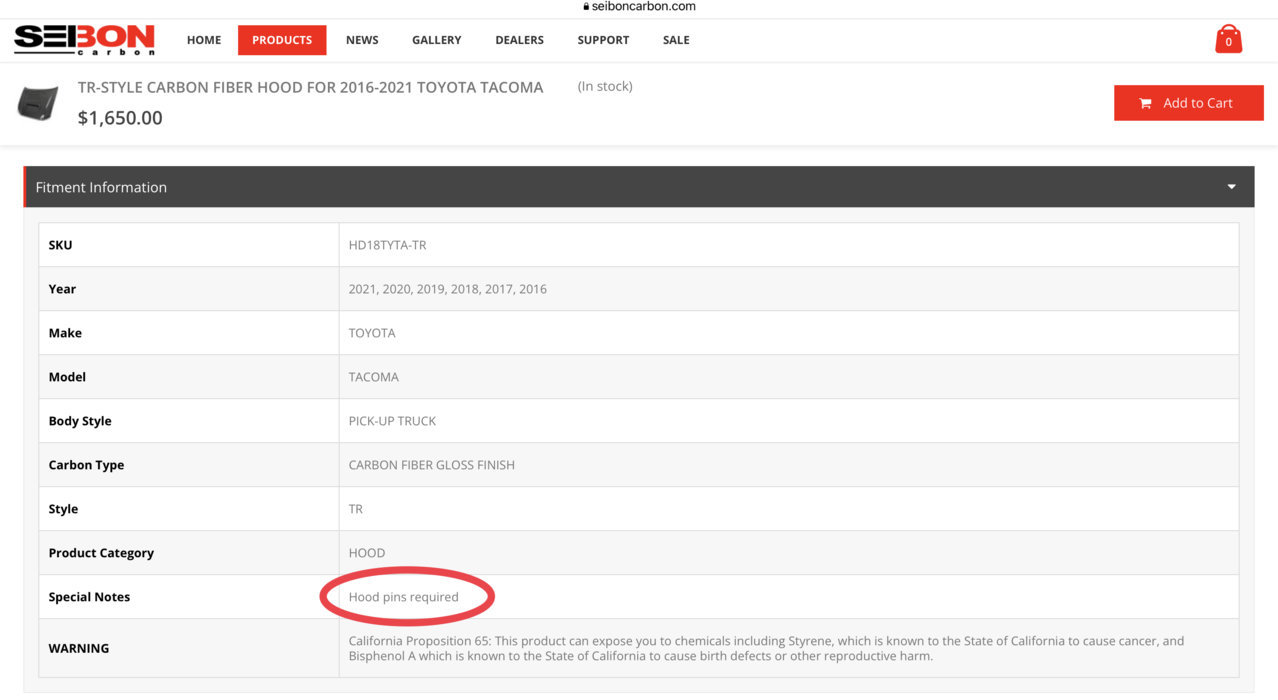Open the SUPPORT menu item
1278x700 pixels.
603,40
